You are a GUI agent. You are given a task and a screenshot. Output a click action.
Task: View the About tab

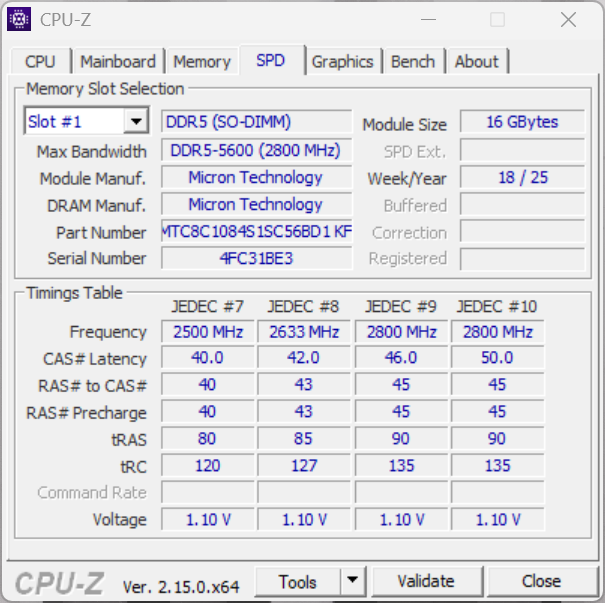[x=476, y=62]
